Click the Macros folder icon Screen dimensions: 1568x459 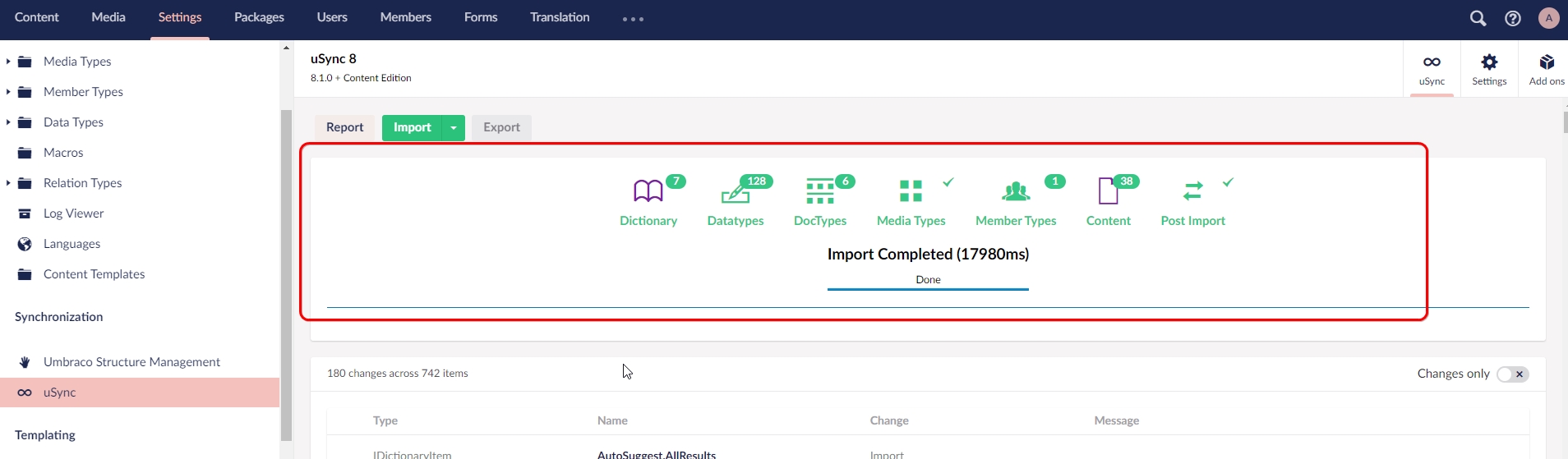25,153
